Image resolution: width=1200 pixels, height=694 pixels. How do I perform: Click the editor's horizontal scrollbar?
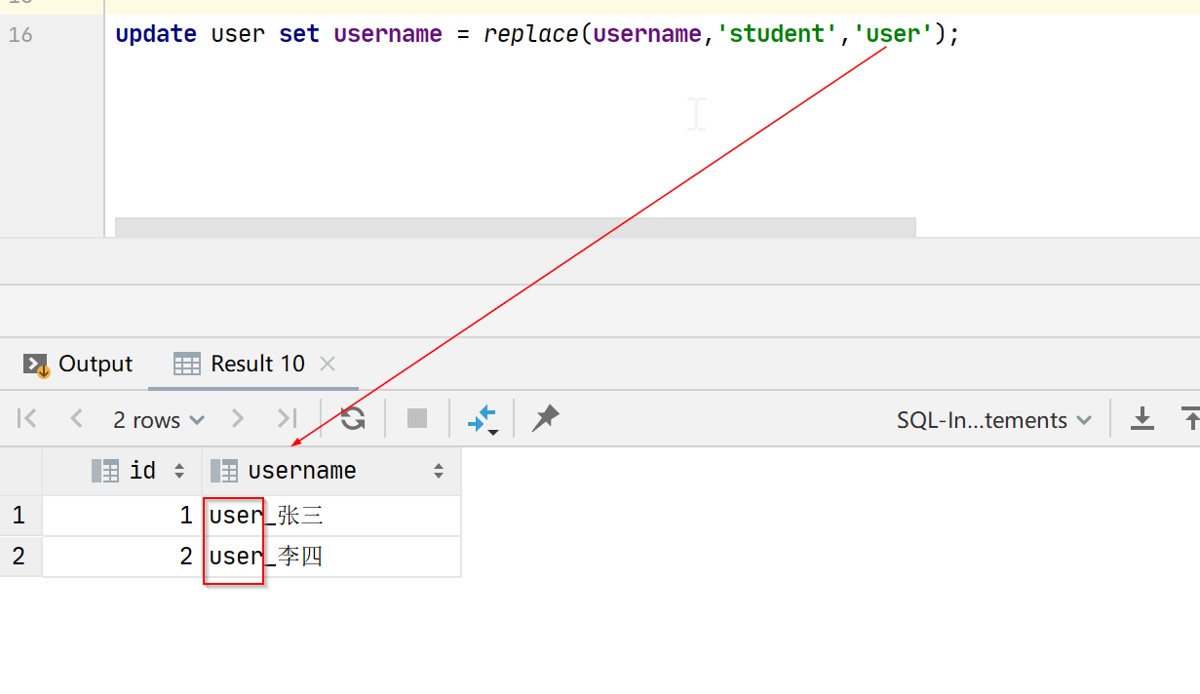[x=515, y=227]
